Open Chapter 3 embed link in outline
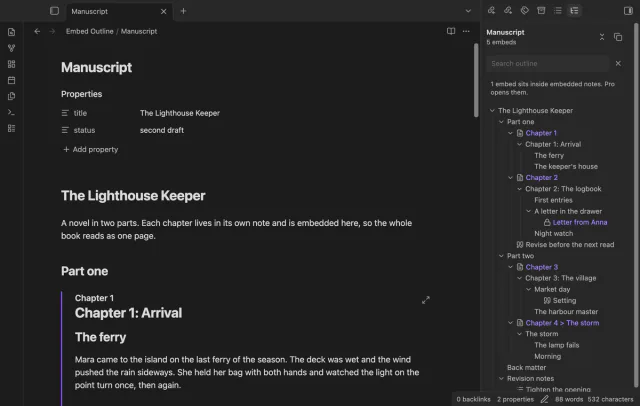640x406 pixels. click(x=542, y=267)
